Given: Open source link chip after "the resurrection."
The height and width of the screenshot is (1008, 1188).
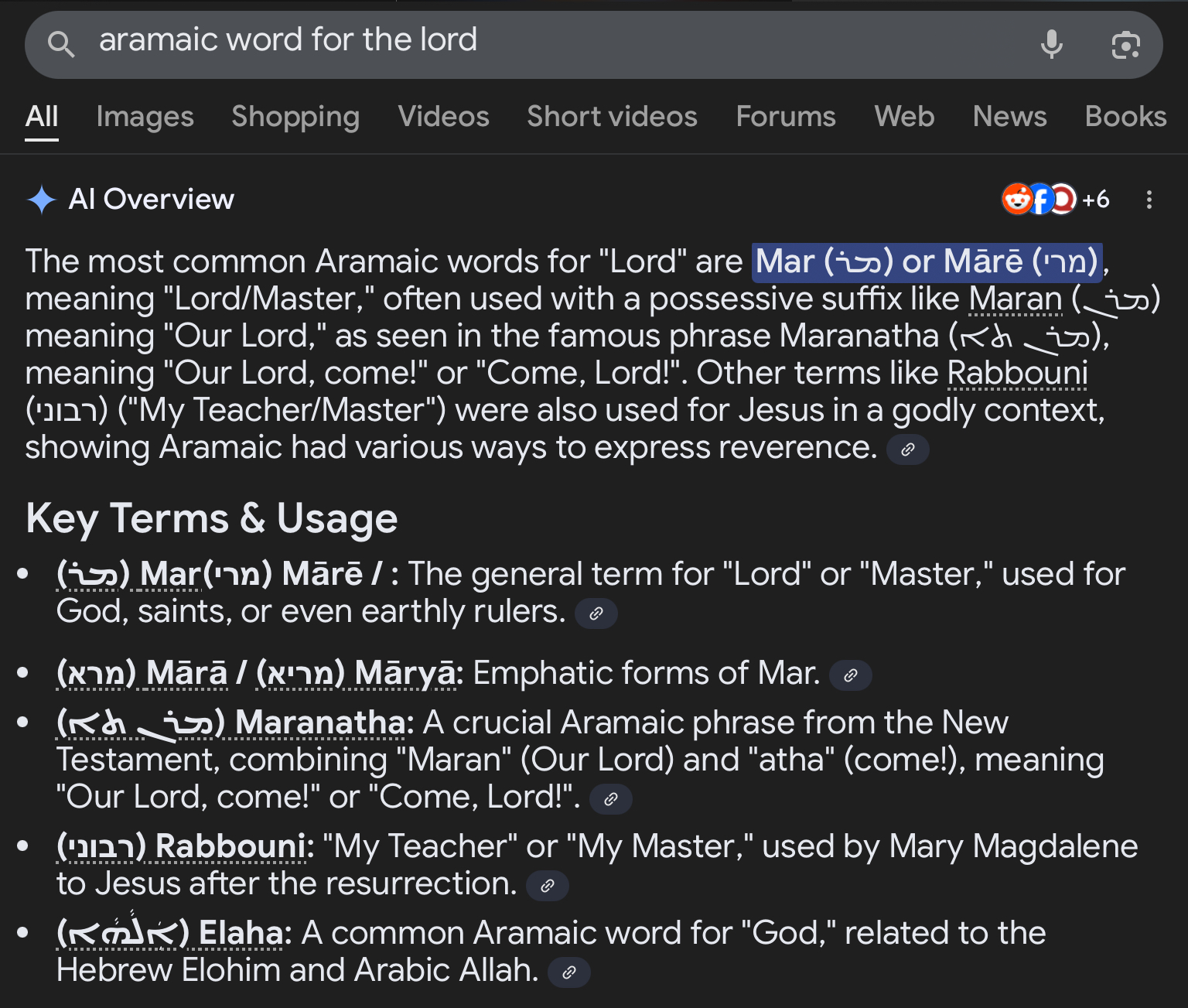Looking at the screenshot, I should click(548, 886).
